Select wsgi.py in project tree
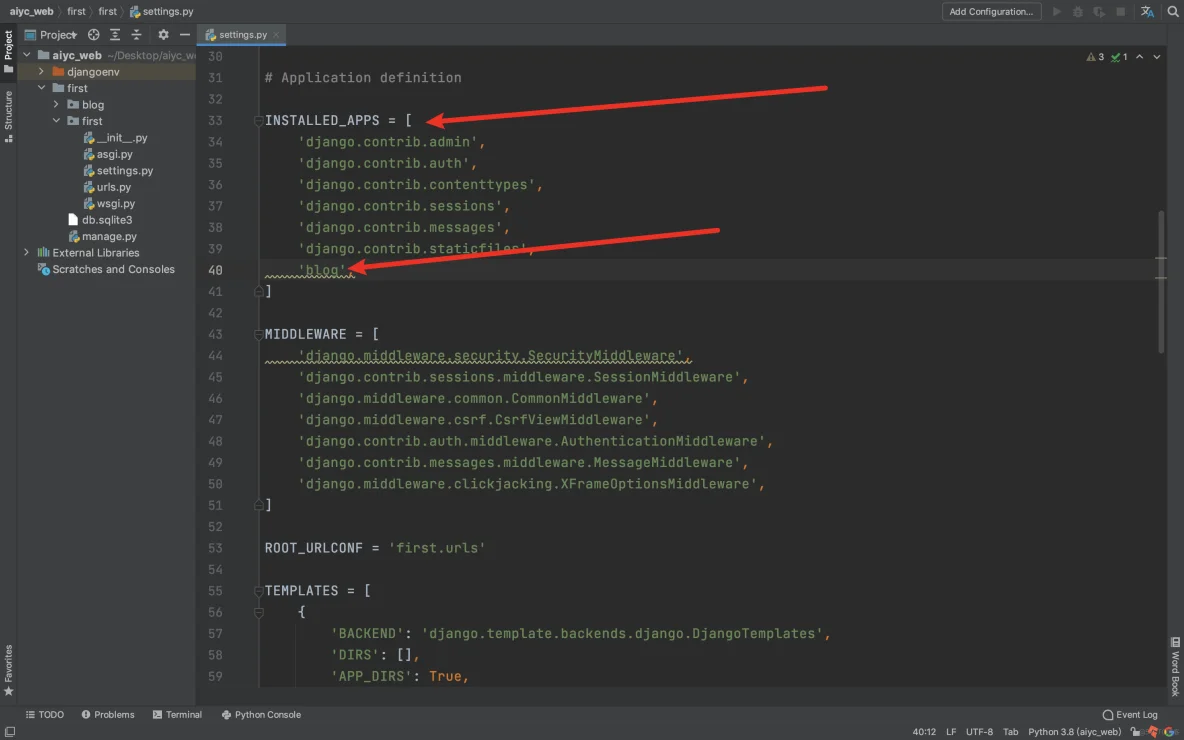 point(109,203)
